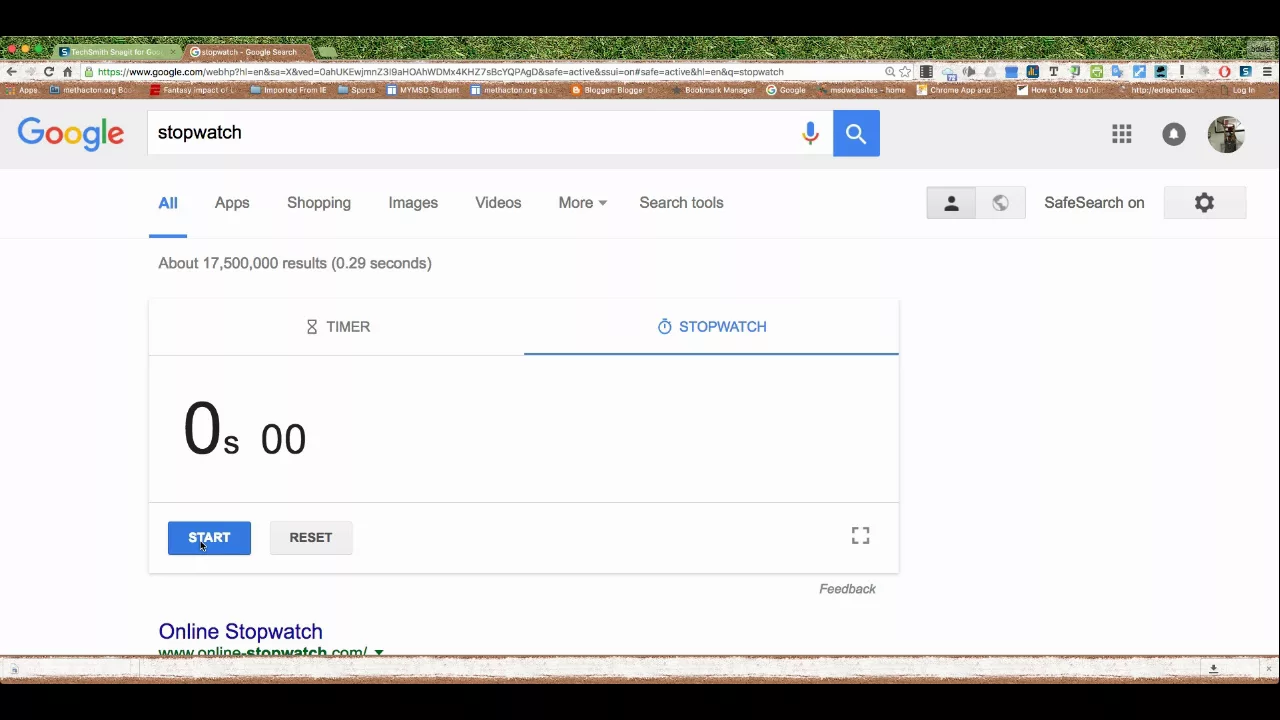Open Fantasy impact bookmark

(x=194, y=90)
